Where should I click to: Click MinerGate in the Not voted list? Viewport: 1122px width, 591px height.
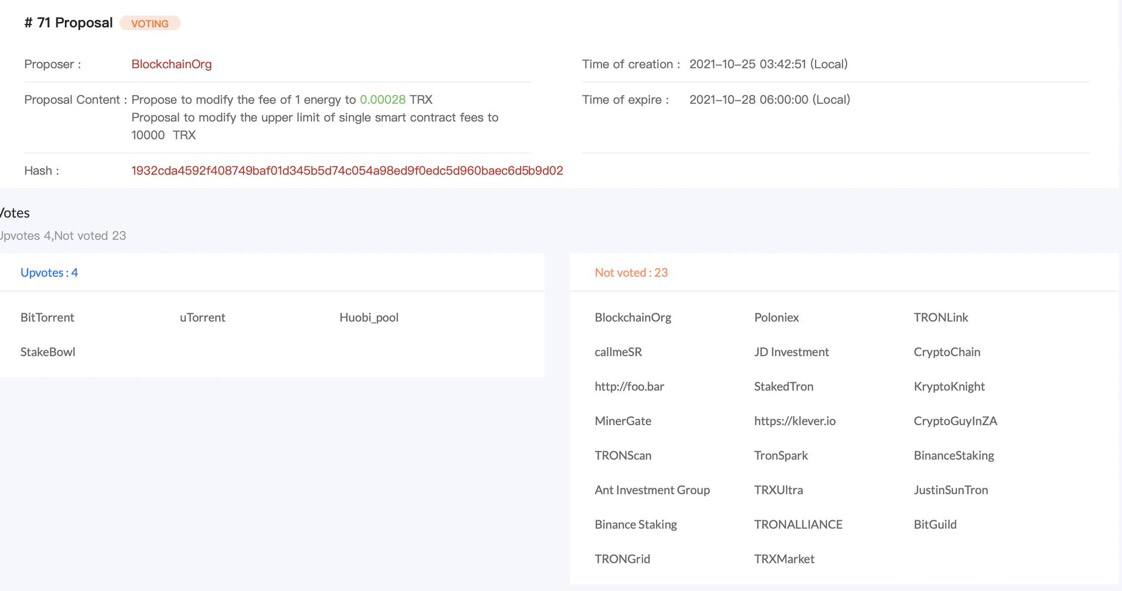623,421
